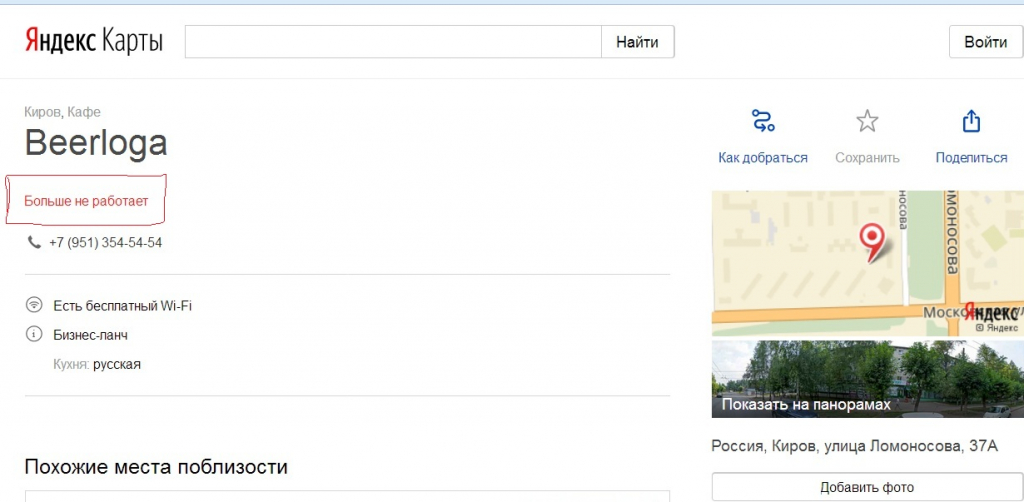Viewport: 1024px width, 502px height.
Task: Click the Найти search button
Action: point(637,42)
